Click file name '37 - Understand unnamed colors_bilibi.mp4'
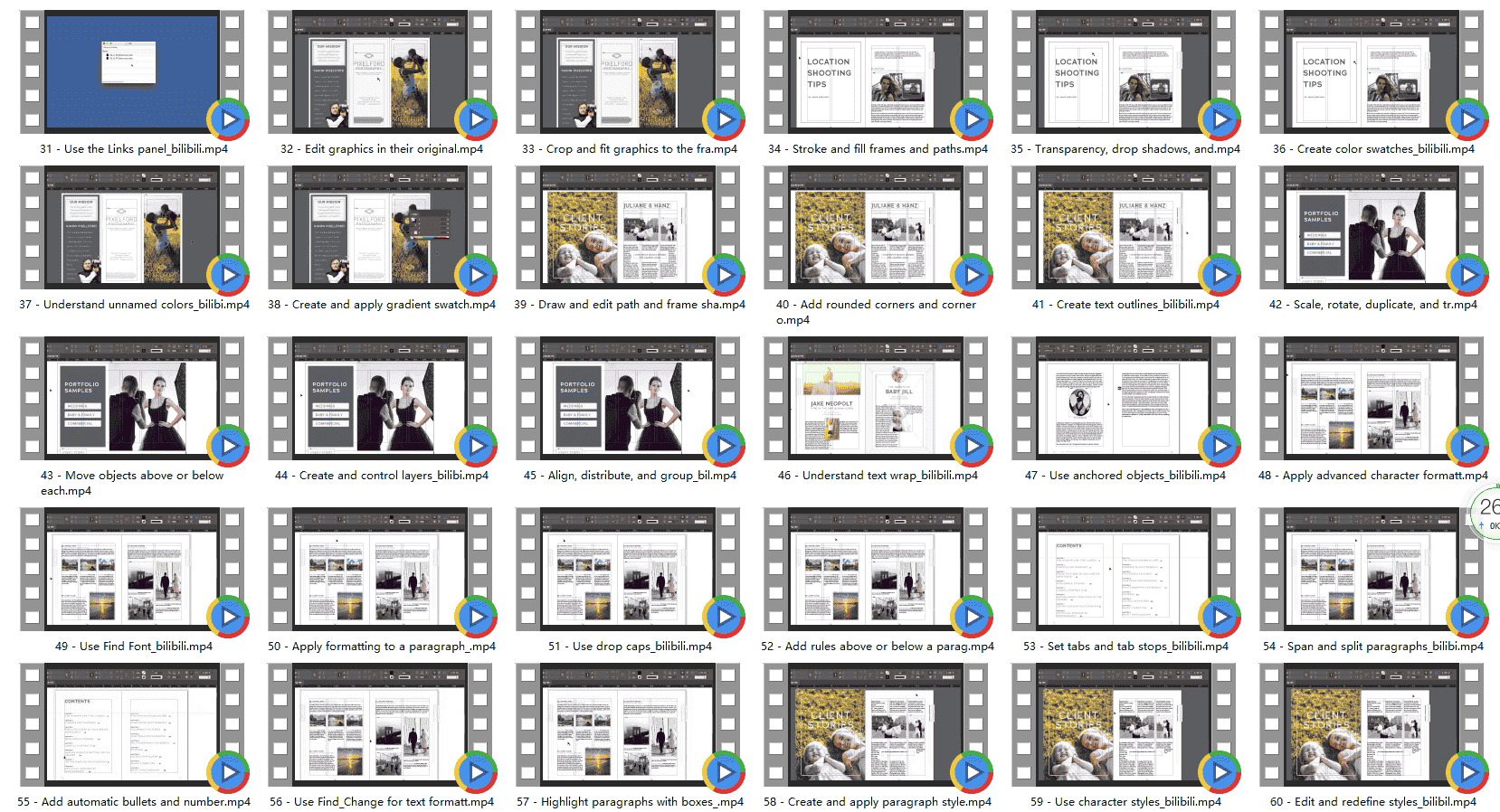1500x812 pixels. tap(134, 305)
